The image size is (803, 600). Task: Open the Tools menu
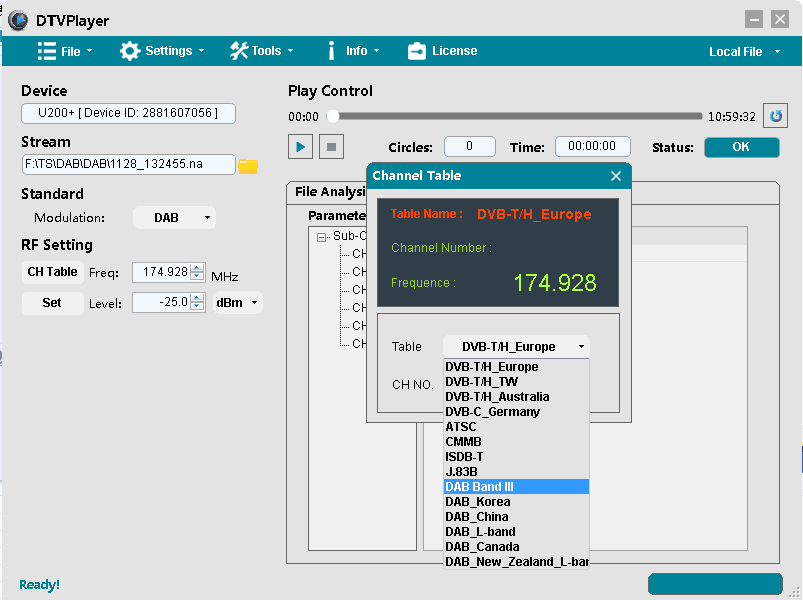point(262,51)
